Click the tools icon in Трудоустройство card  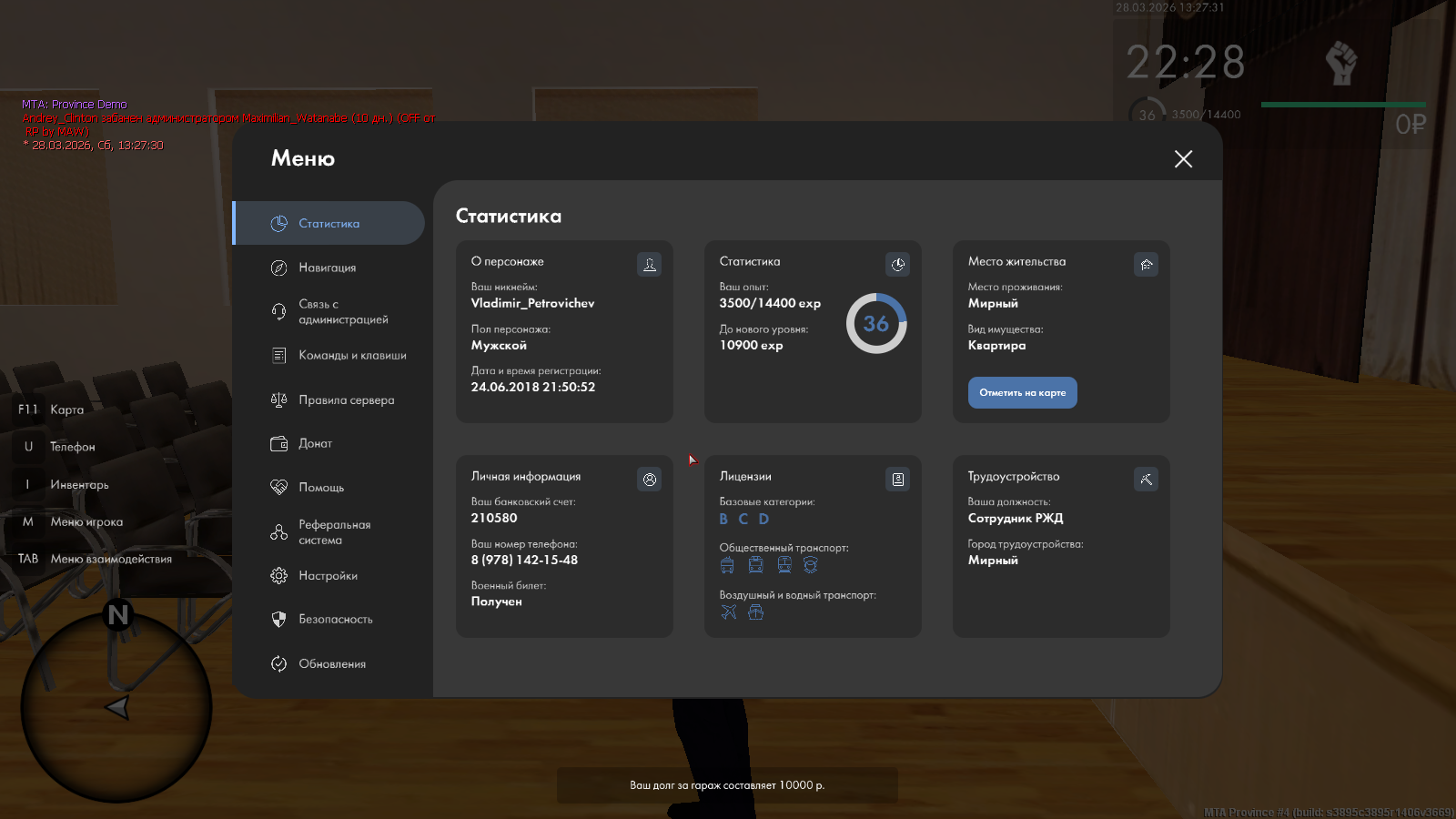[x=1146, y=480]
